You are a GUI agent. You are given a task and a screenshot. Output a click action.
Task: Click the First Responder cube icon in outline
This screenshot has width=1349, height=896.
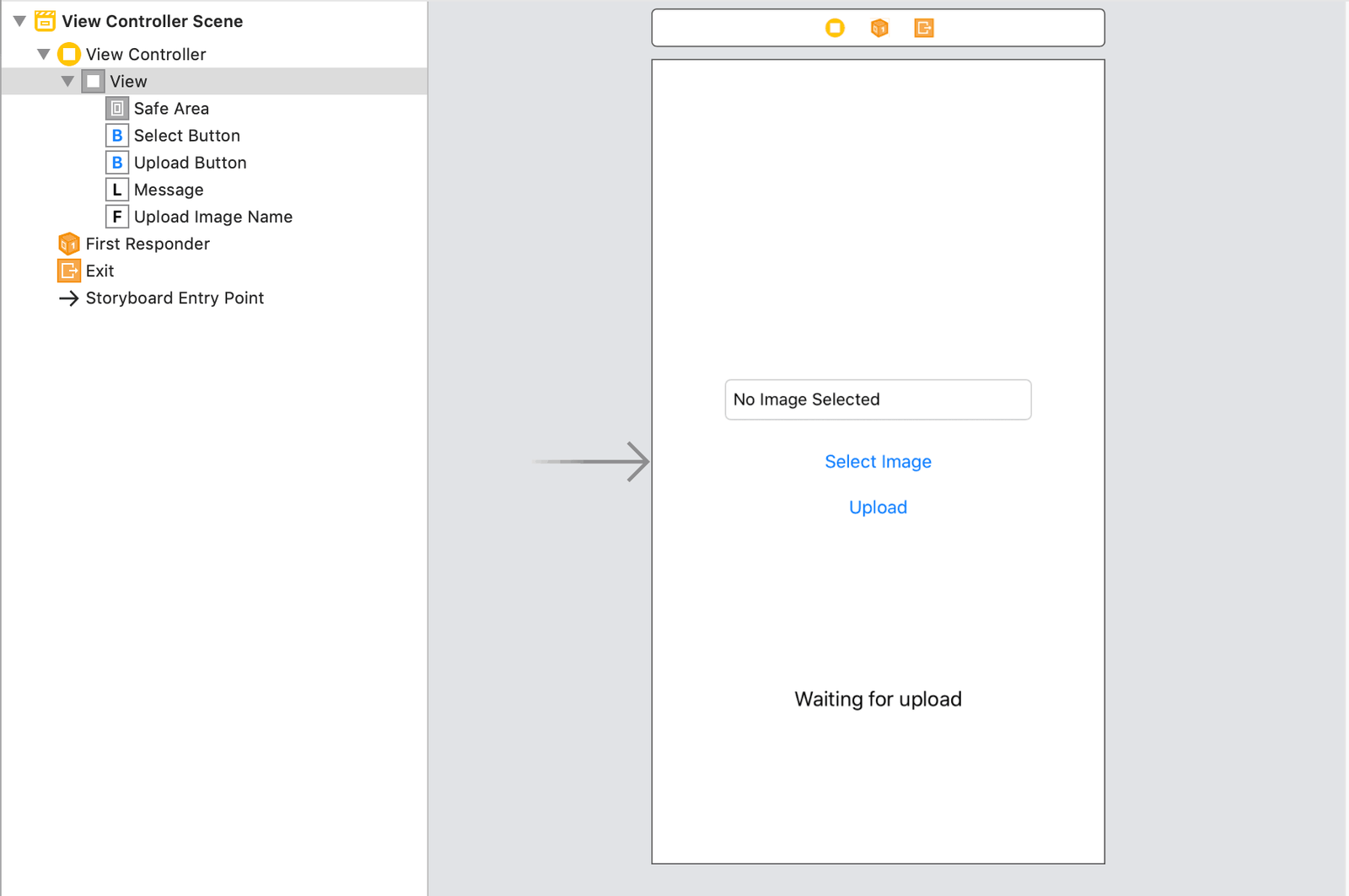69,244
